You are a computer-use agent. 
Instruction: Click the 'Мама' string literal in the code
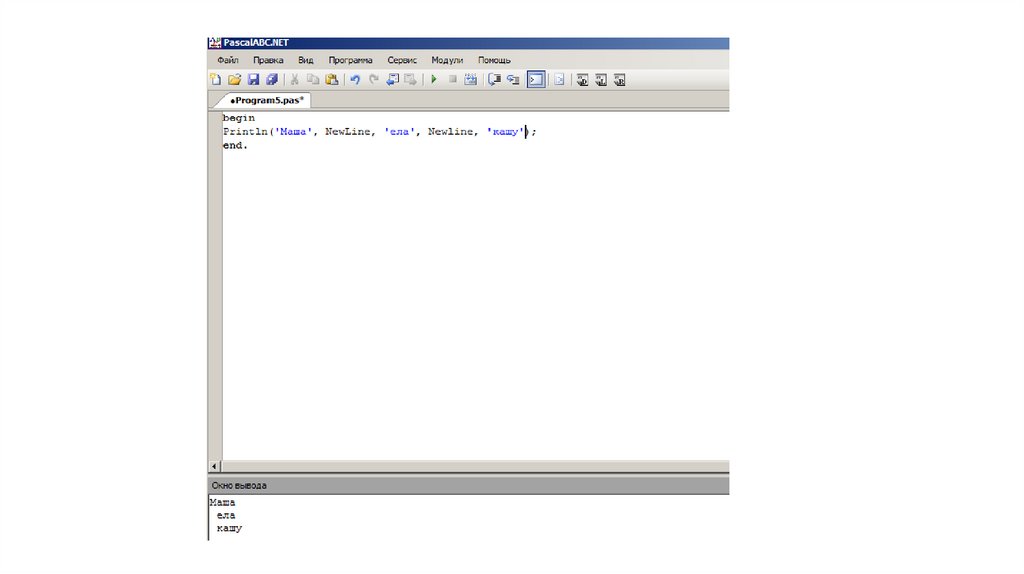[x=293, y=132]
